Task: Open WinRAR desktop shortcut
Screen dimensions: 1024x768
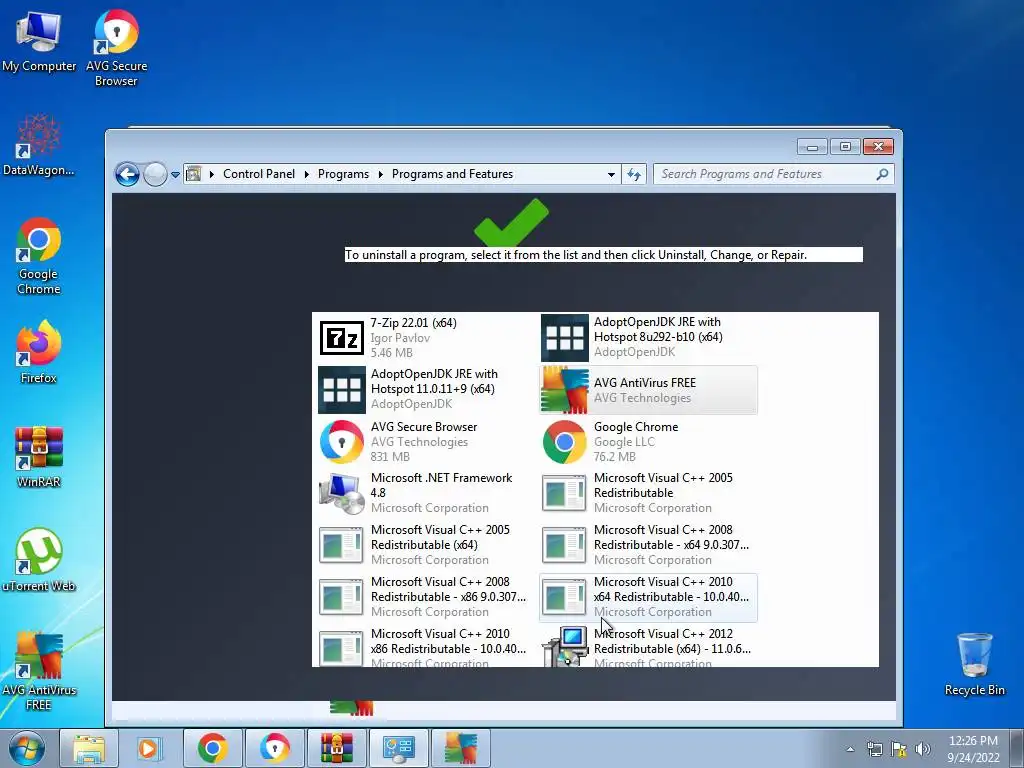Action: [39, 456]
